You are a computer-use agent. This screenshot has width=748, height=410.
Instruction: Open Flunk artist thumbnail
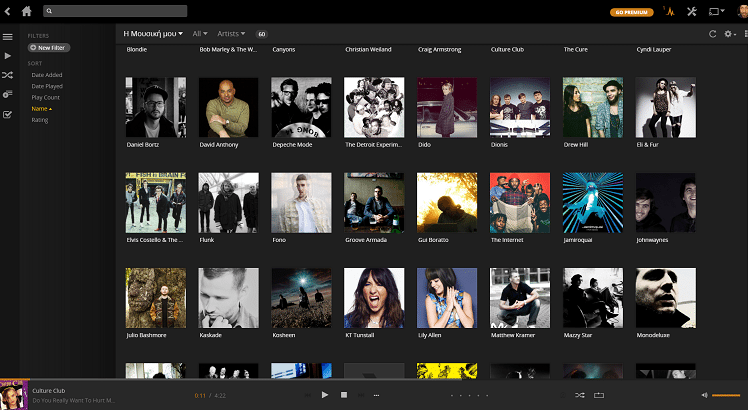[x=229, y=203]
